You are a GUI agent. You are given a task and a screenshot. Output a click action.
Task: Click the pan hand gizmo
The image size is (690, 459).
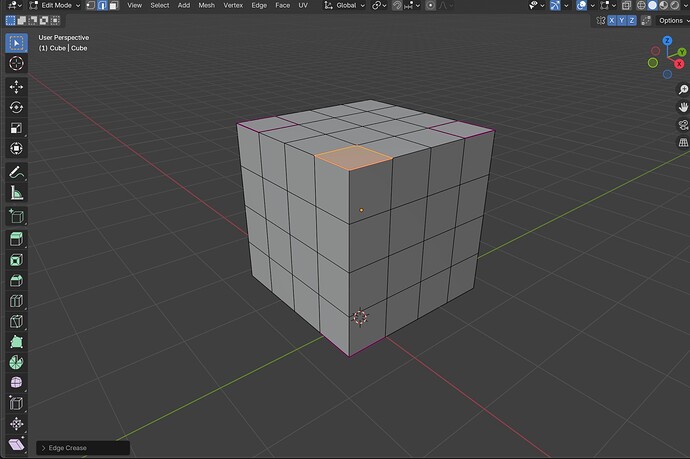[x=683, y=107]
